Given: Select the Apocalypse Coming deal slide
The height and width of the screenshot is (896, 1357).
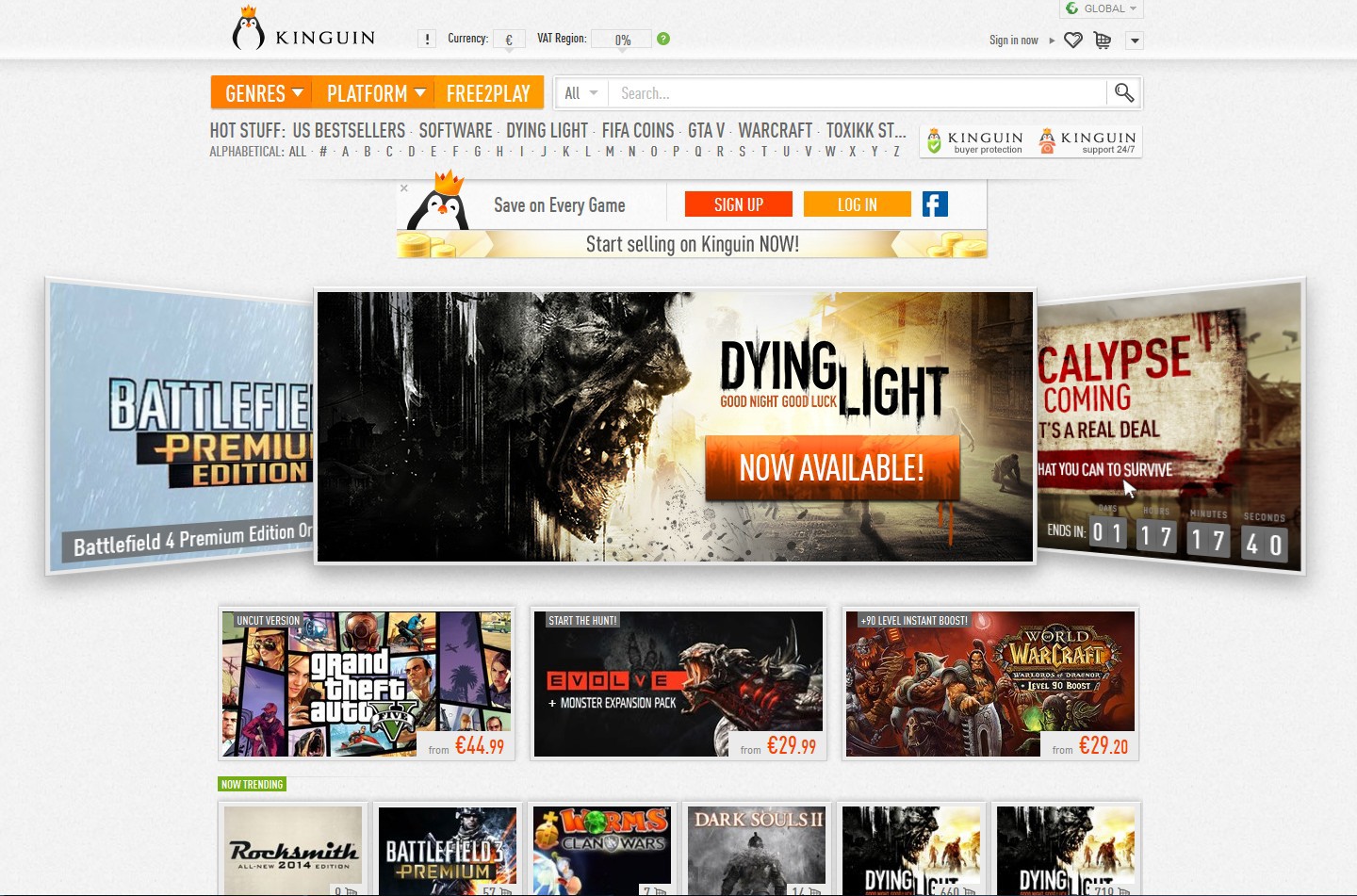Looking at the screenshot, I should tap(1169, 426).
